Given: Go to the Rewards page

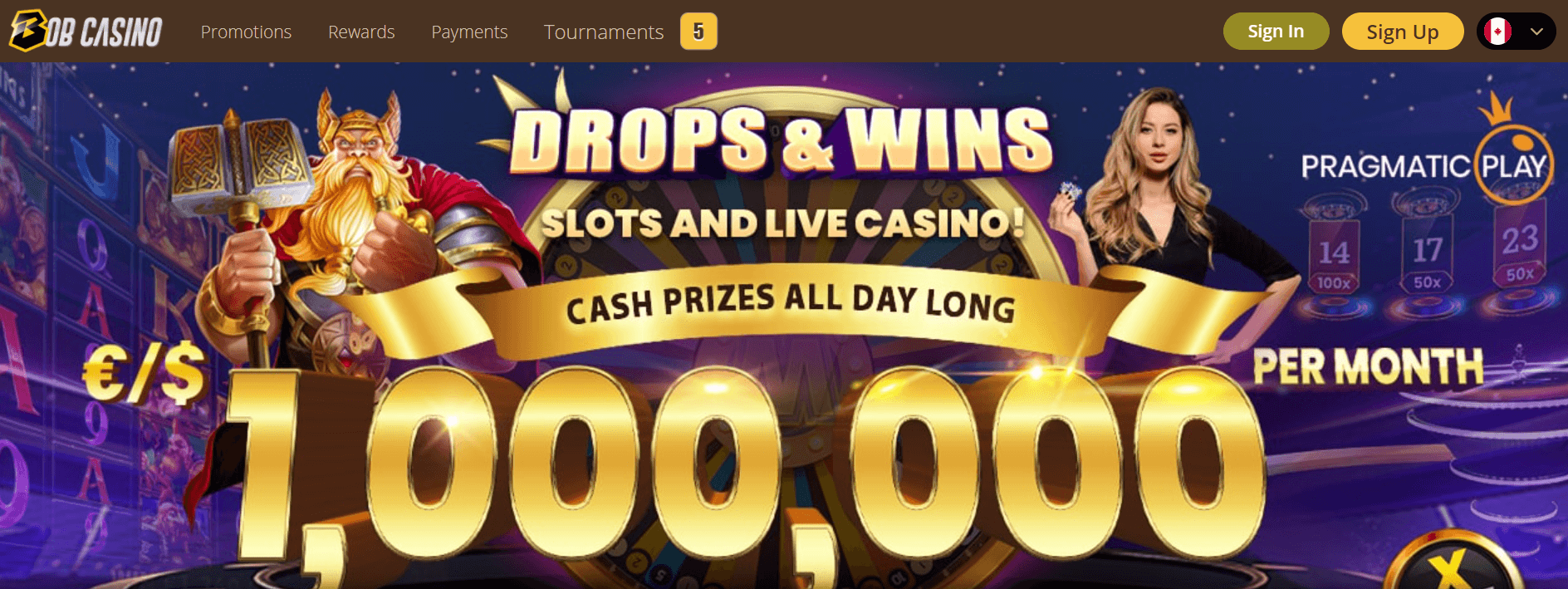Looking at the screenshot, I should click(361, 32).
